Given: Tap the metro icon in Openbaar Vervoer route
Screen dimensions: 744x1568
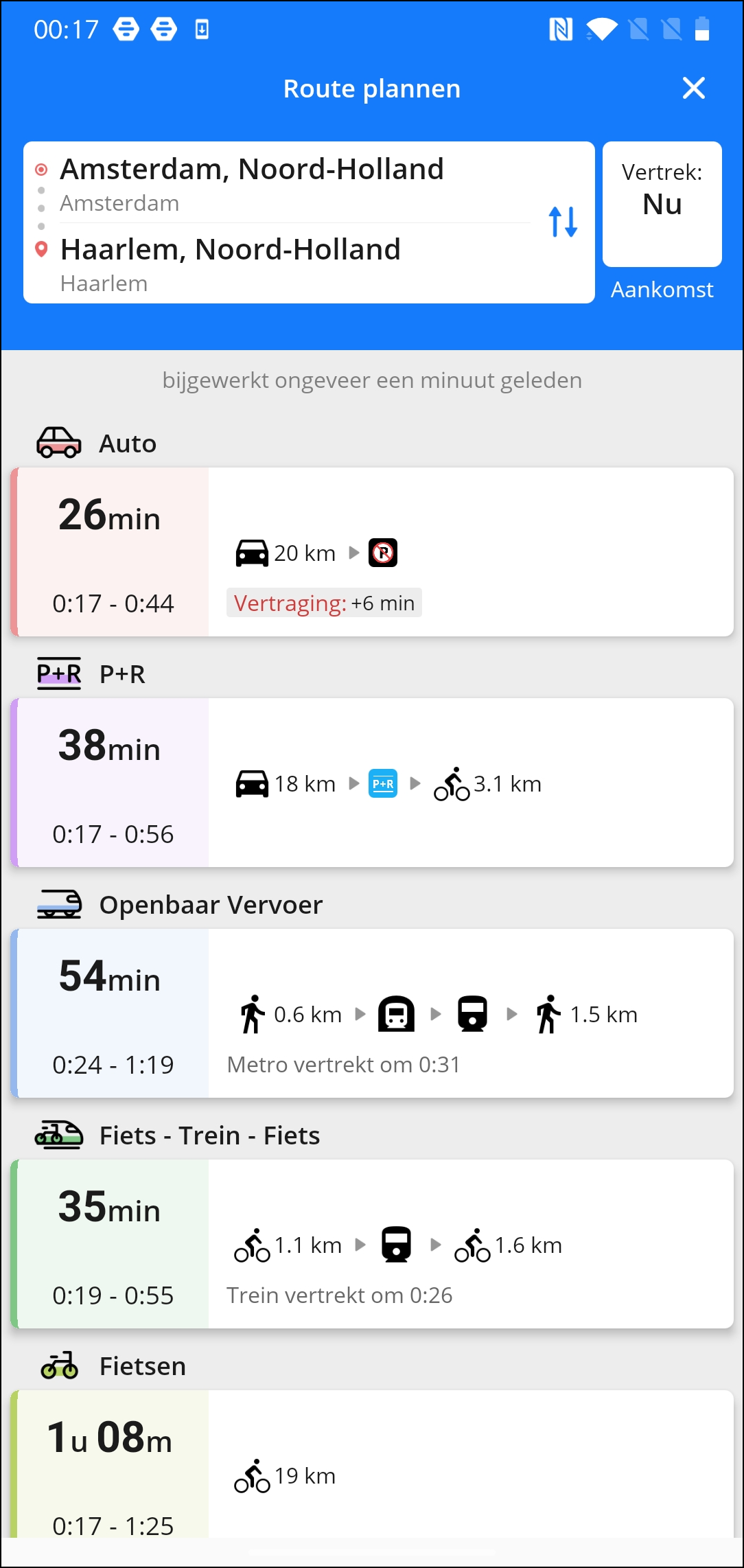Looking at the screenshot, I should tap(397, 1014).
